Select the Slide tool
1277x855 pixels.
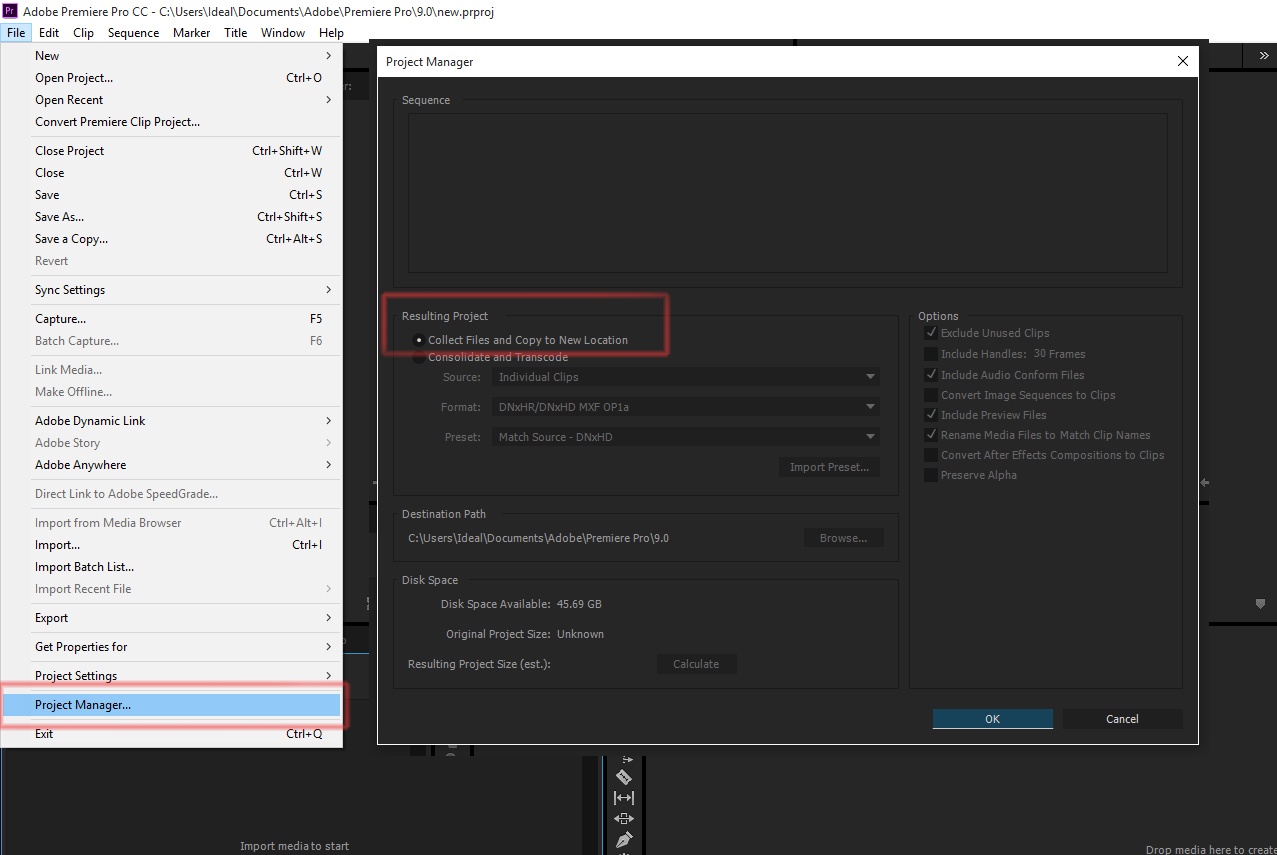coord(624,818)
